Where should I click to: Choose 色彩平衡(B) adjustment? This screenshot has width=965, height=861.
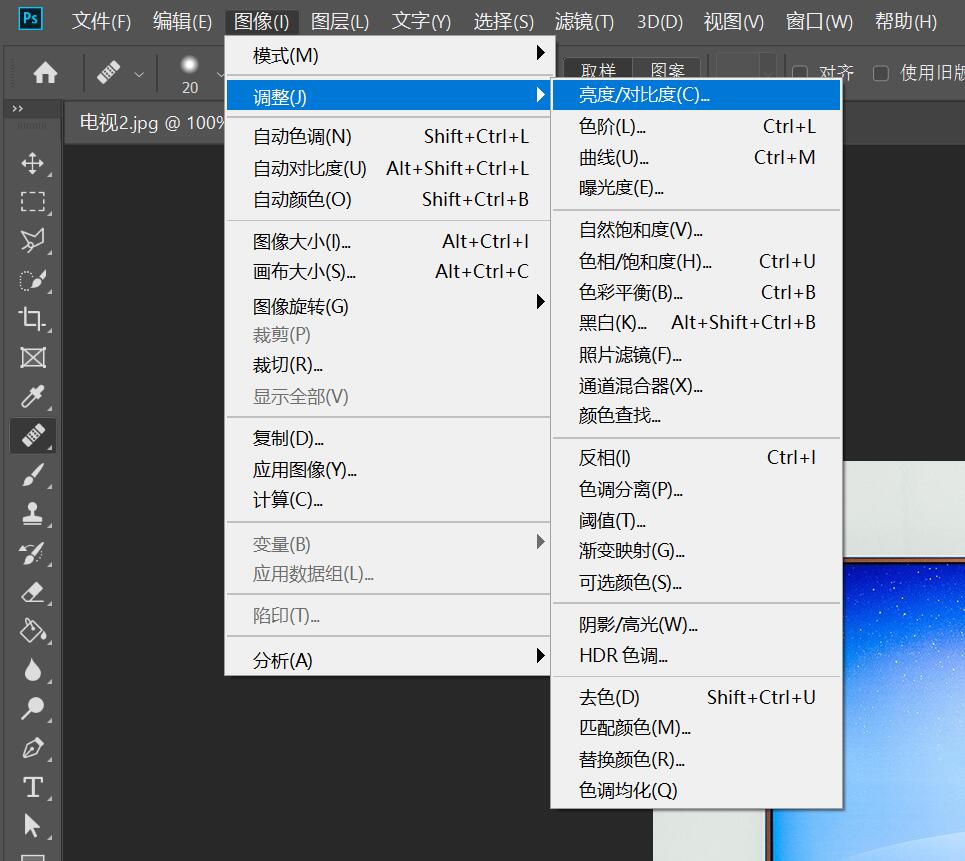tap(696, 292)
